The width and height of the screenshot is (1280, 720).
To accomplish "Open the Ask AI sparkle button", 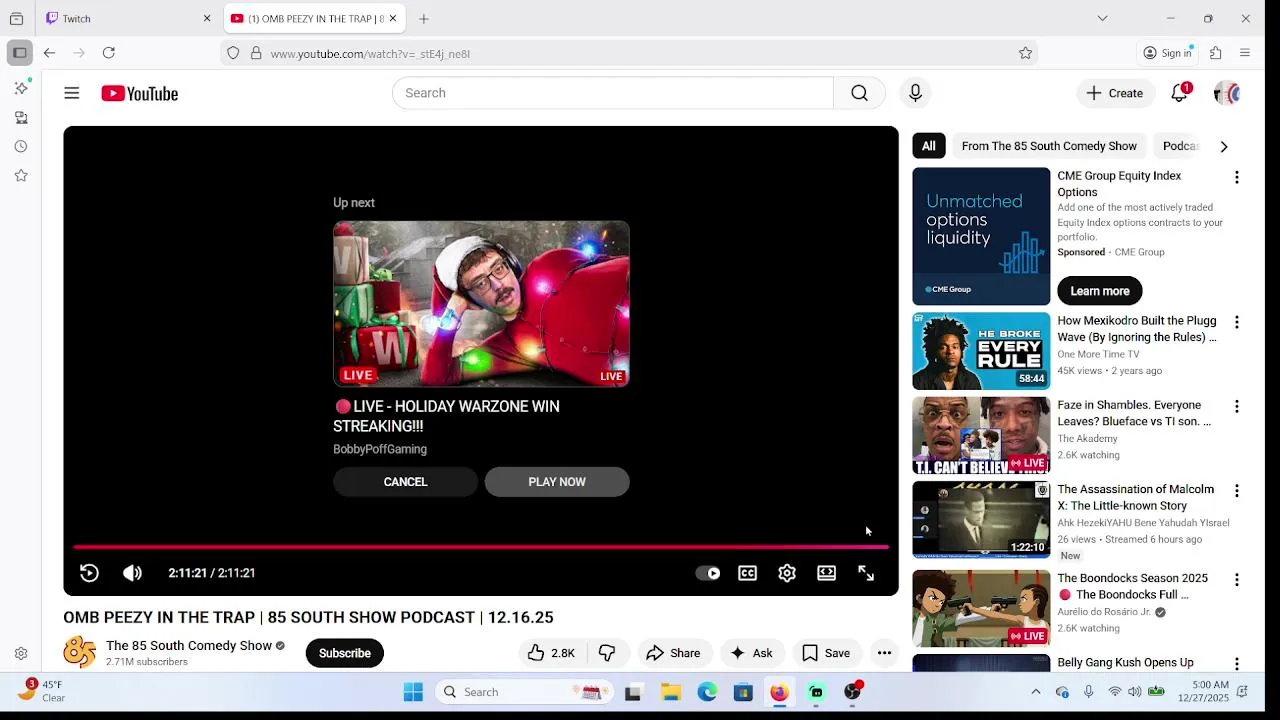I will click(x=751, y=653).
